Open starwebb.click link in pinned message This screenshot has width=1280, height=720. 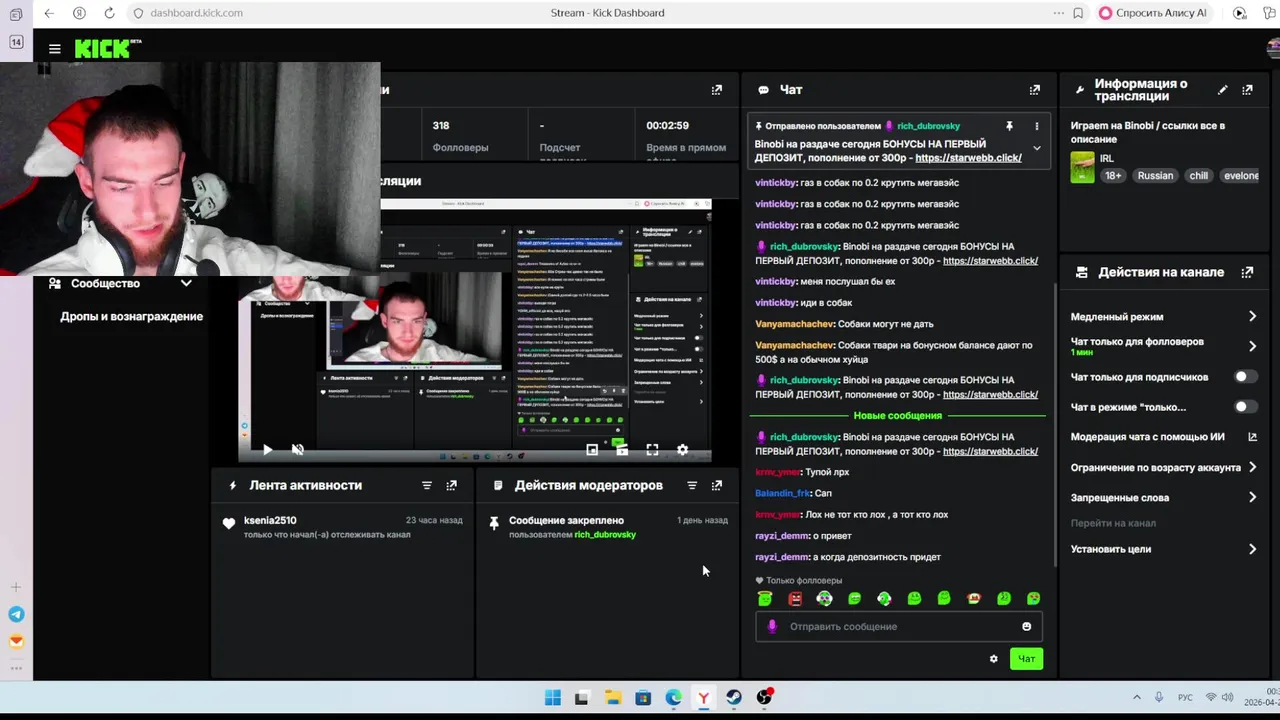tap(968, 158)
